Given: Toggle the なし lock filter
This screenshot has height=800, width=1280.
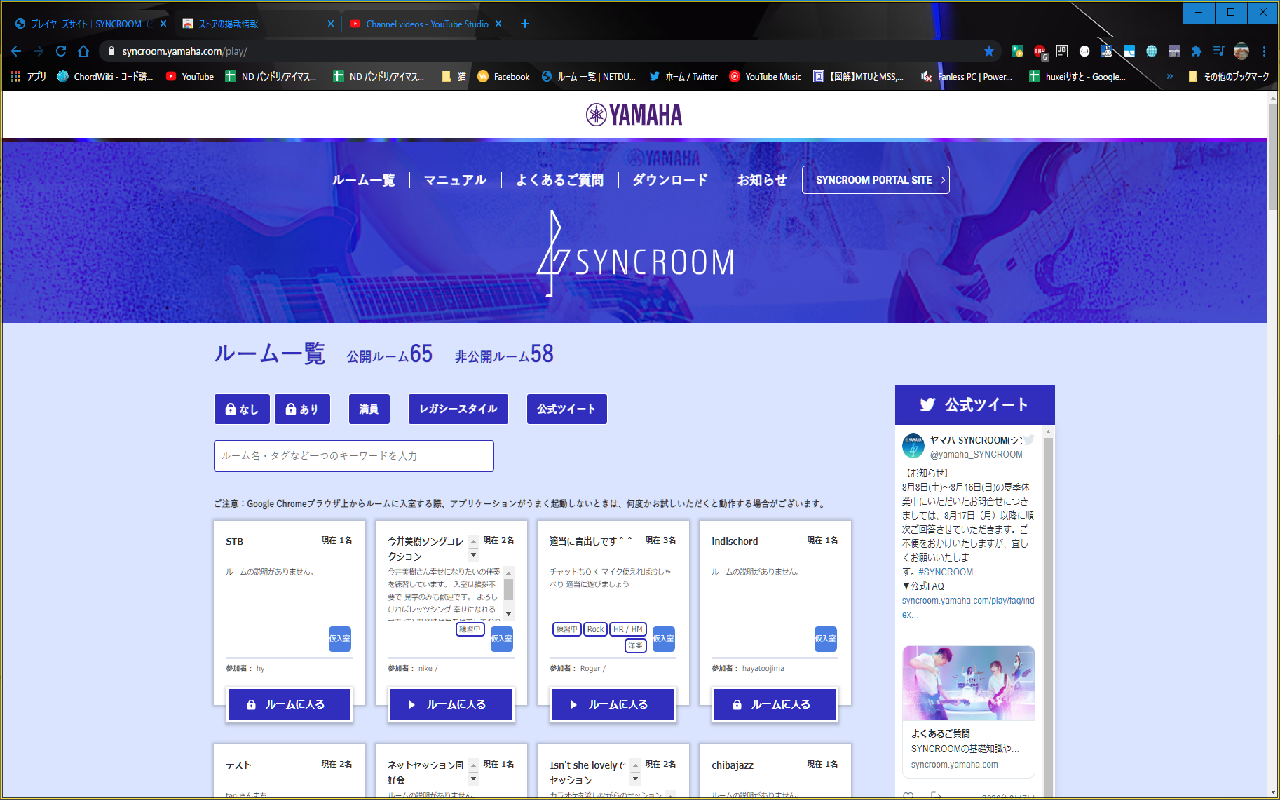Looking at the screenshot, I should 242,409.
